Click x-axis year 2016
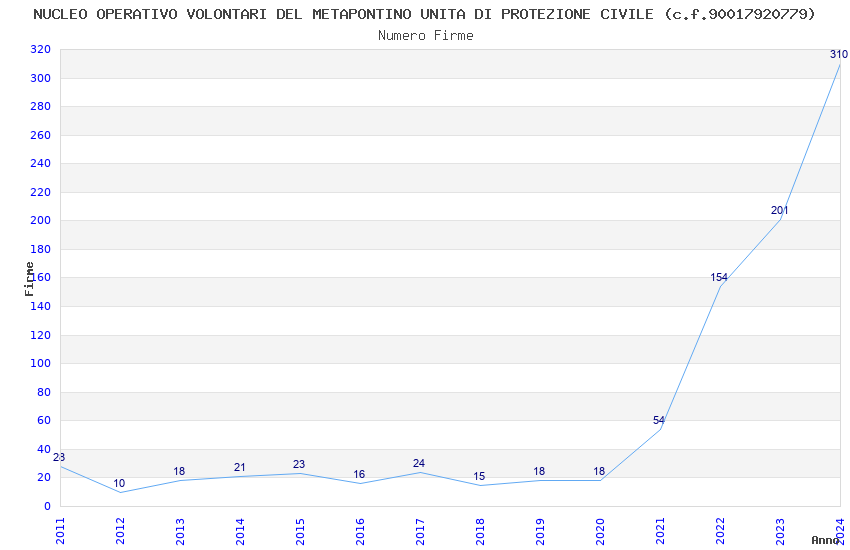 click(x=360, y=531)
